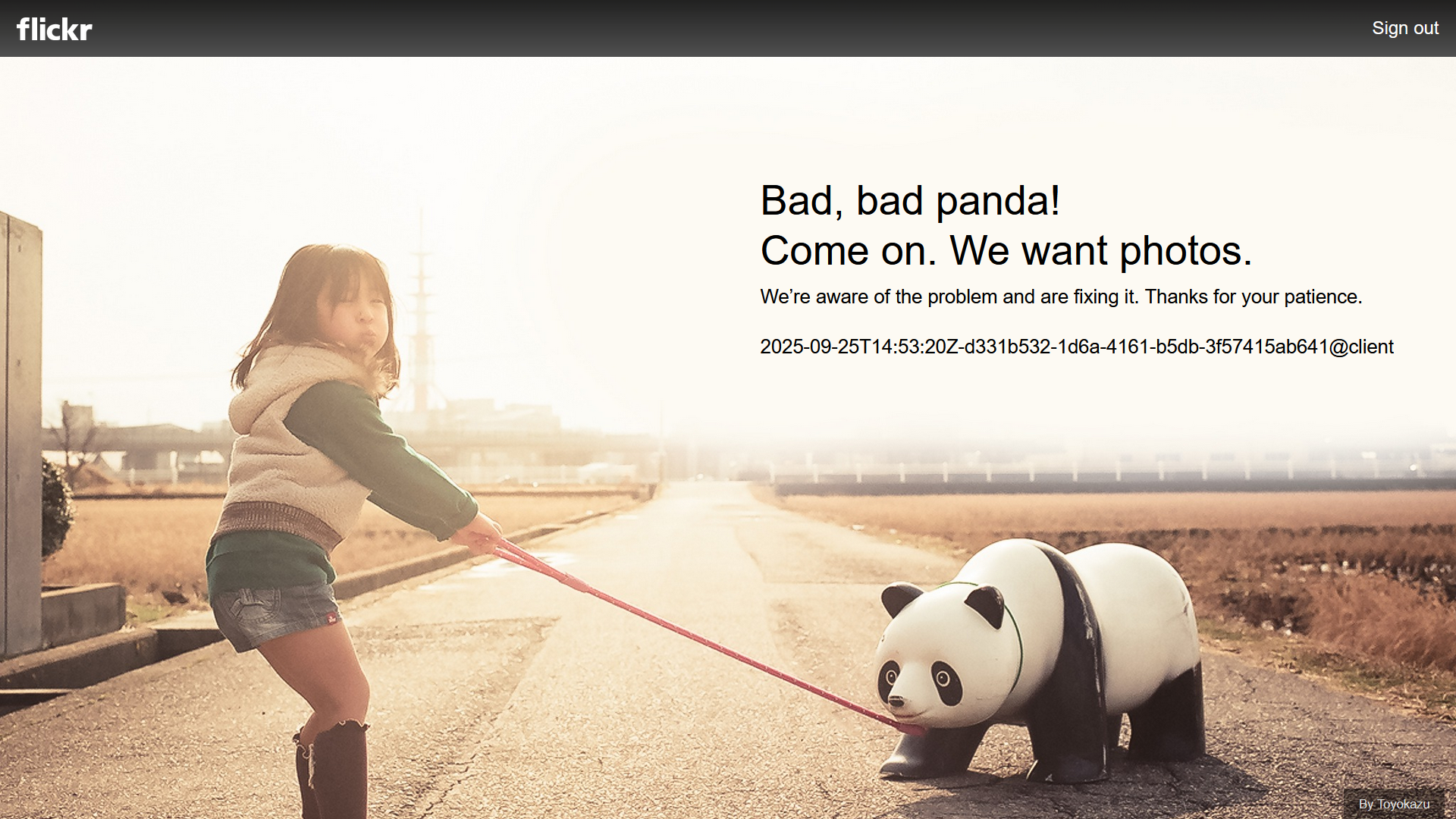The image size is (1456, 819).
Task: Click the girl's green sleeve
Action: pyautogui.click(x=379, y=455)
